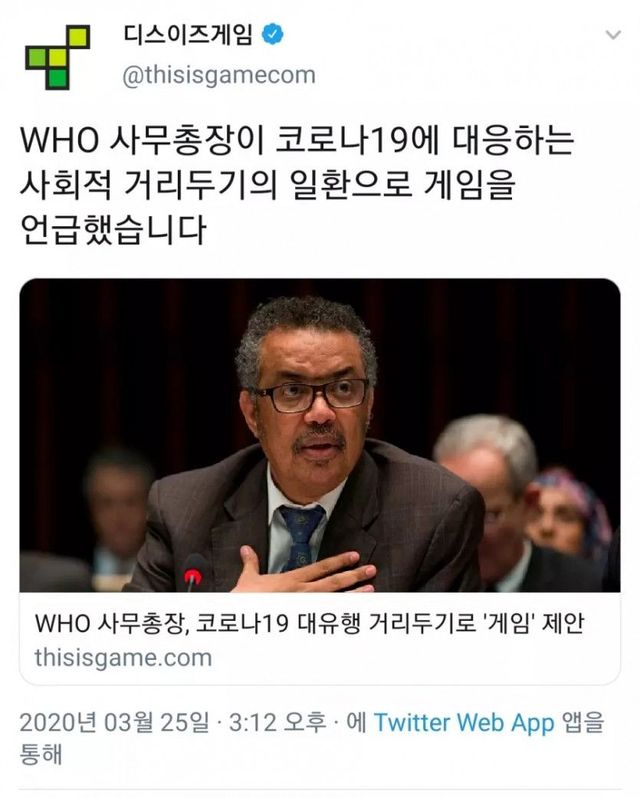Image resolution: width=640 pixels, height=798 pixels.
Task: Open the 디스이즈게임 account display name
Action: 188,35
